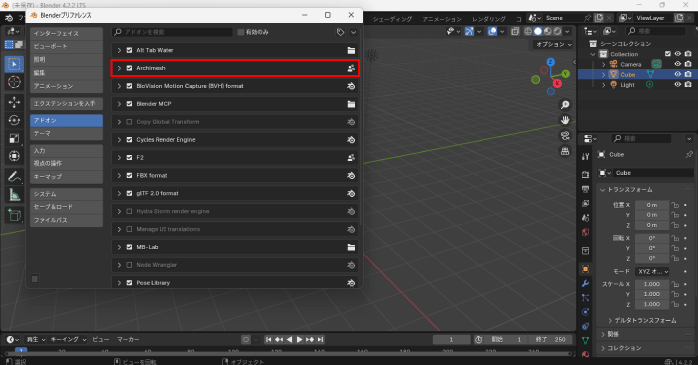The height and width of the screenshot is (365, 698).
Task: Click the viewport pan hand icon
Action: tap(565, 120)
